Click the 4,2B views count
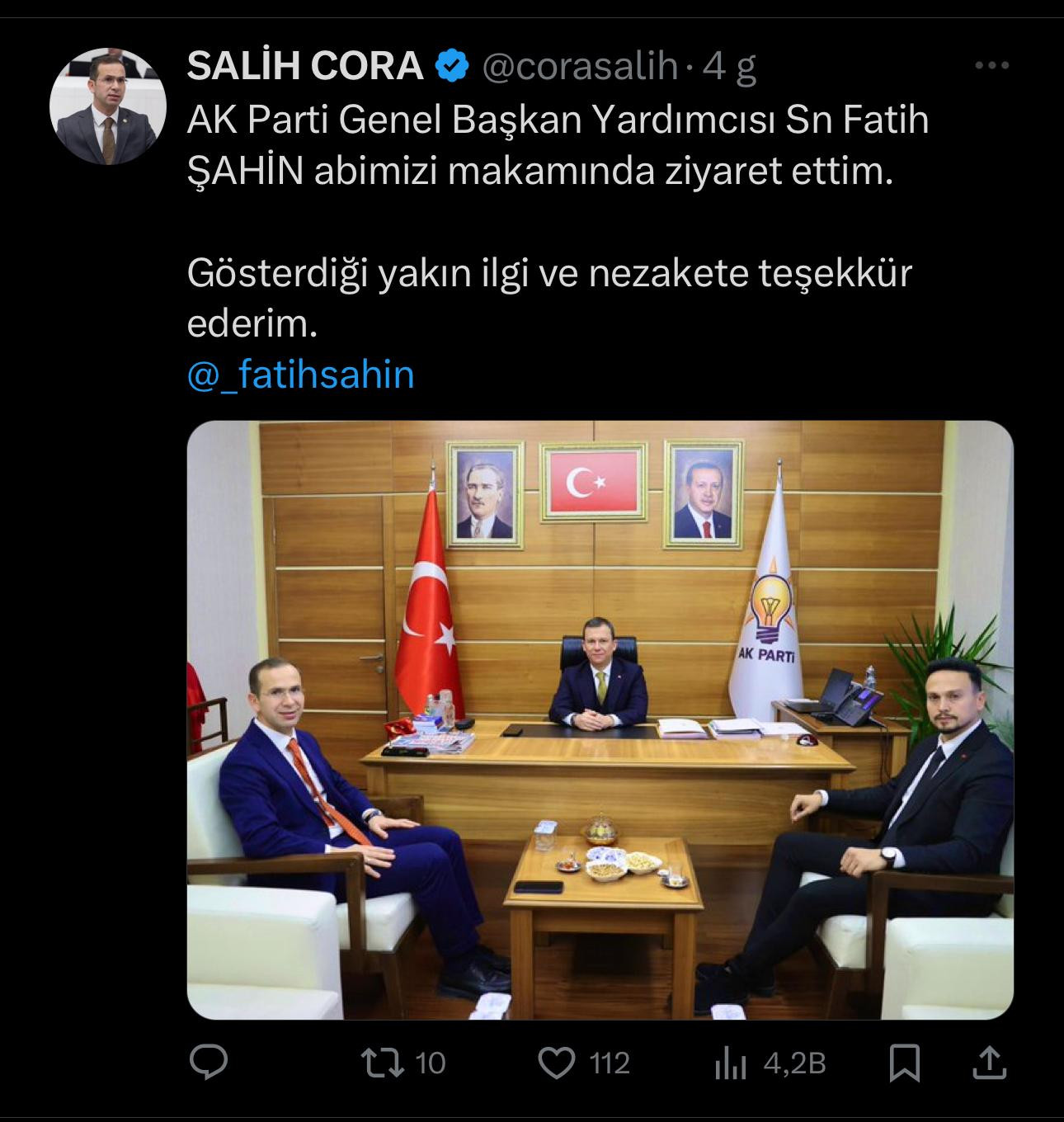 [794, 1063]
